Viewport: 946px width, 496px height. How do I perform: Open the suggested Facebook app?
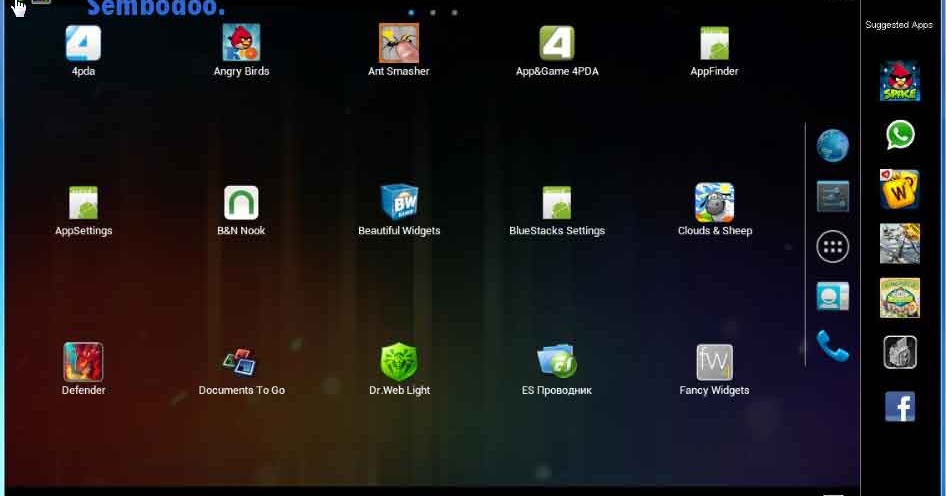[900, 407]
